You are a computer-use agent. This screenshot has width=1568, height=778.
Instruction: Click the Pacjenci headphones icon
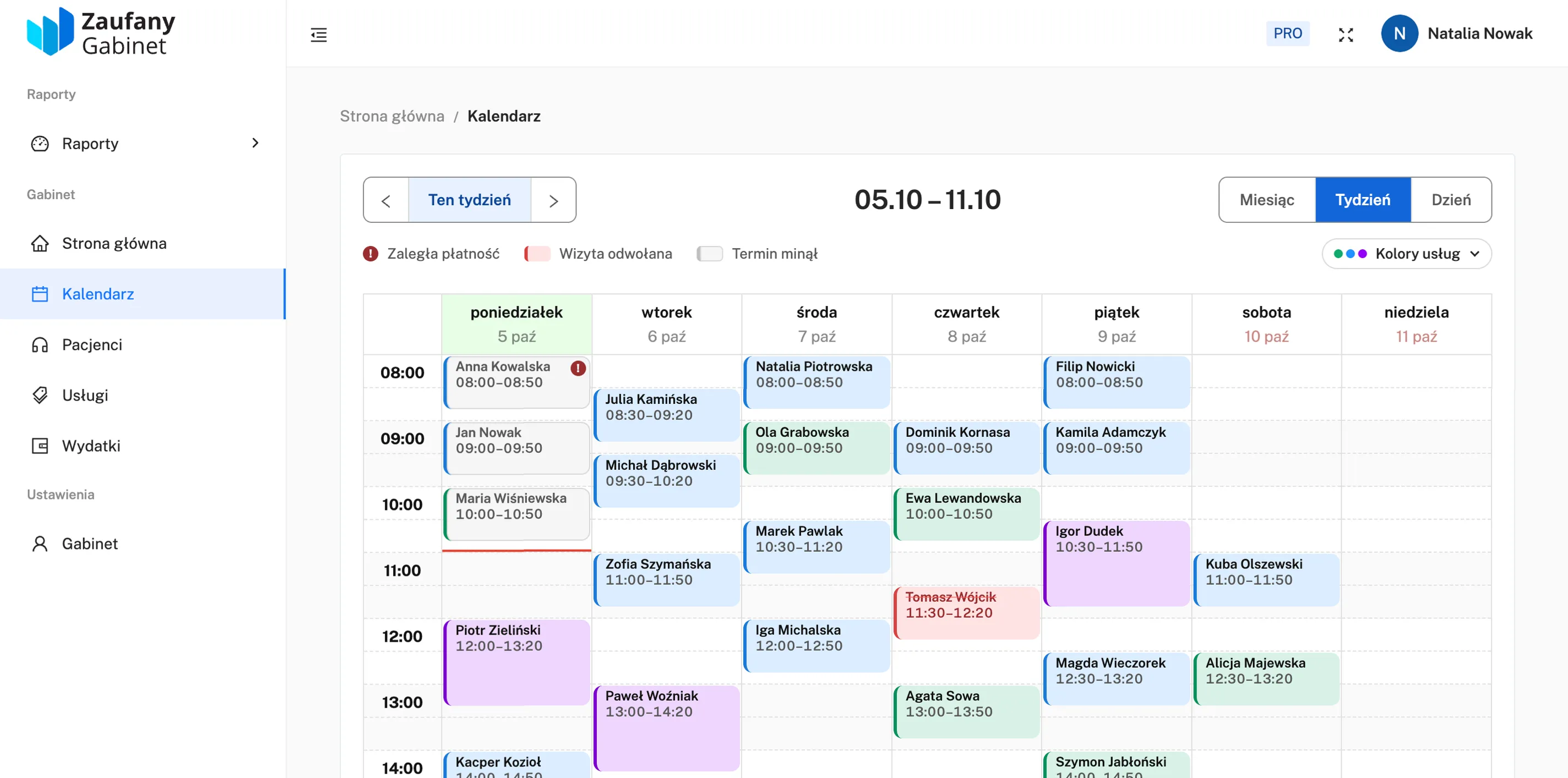point(40,345)
